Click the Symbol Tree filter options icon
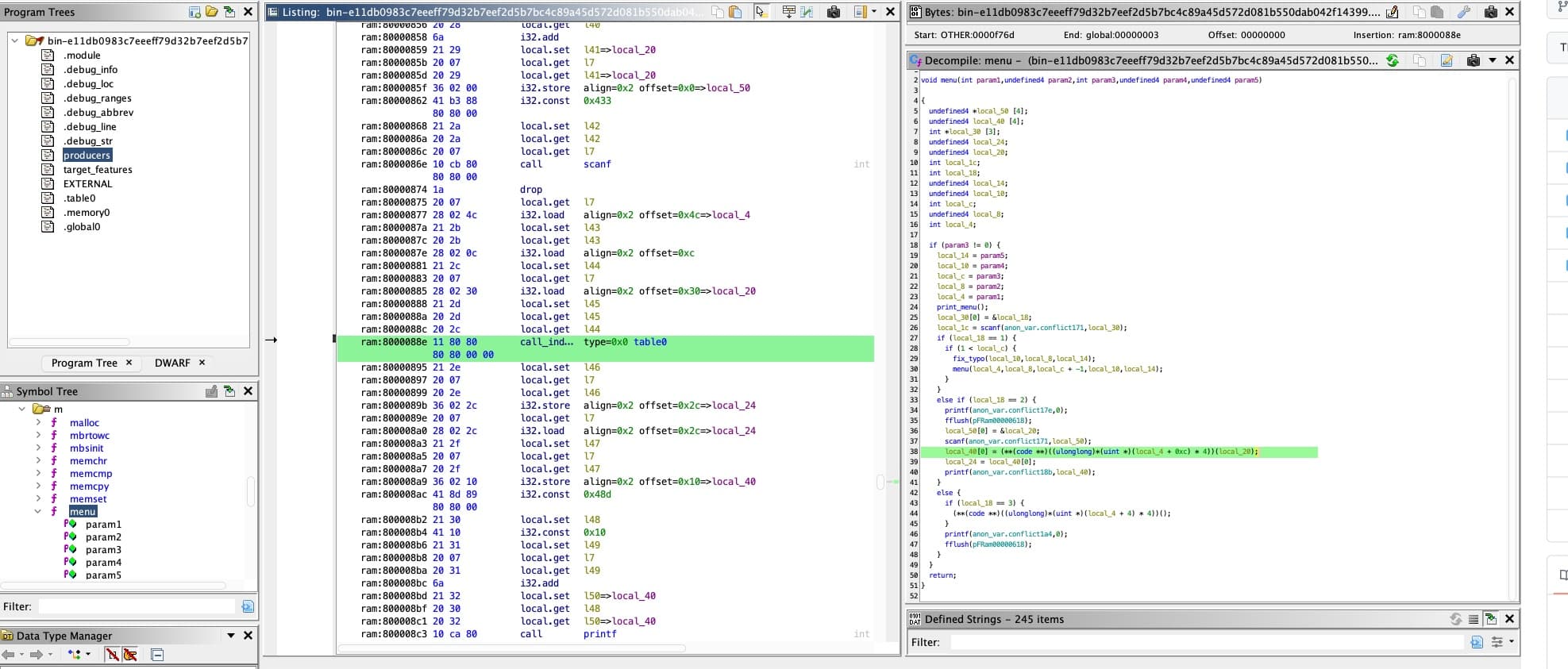1568x669 pixels. pos(248,606)
